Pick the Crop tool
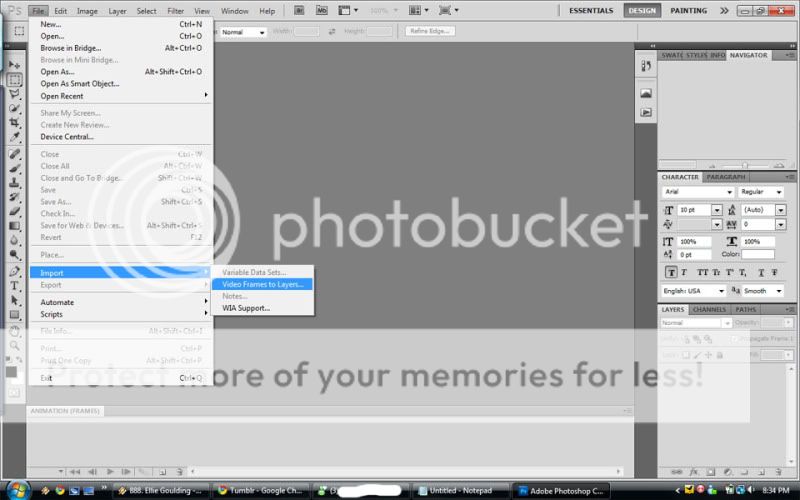This screenshot has height=500, width=800. (x=15, y=122)
